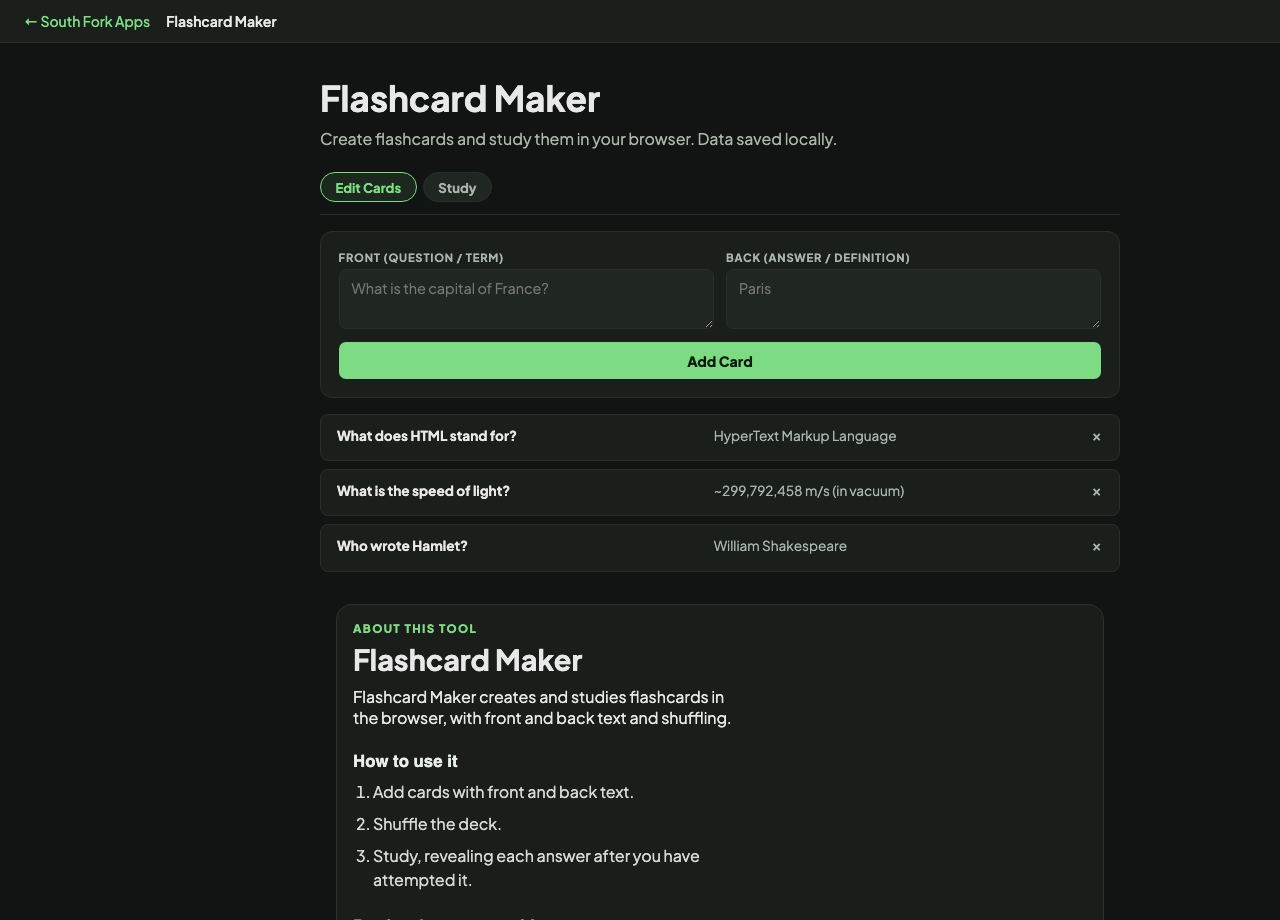Delete the 'What does HTML stand for?' card

tap(1096, 437)
